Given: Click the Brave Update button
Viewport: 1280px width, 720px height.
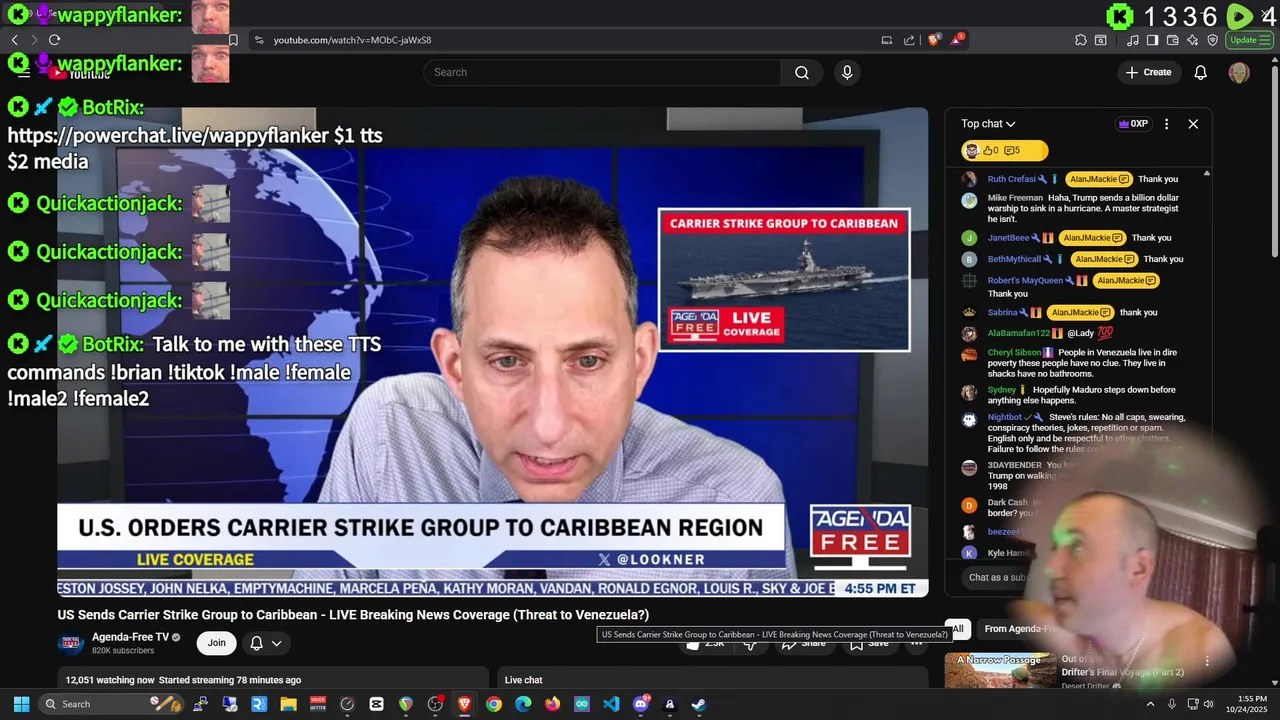Looking at the screenshot, I should pos(1249,40).
